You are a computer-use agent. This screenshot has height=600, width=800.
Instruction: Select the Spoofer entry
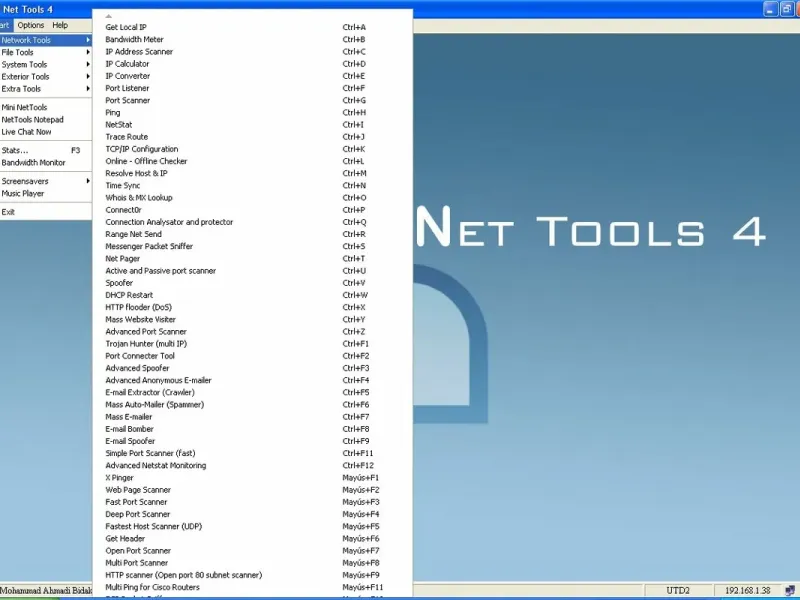tap(252, 283)
